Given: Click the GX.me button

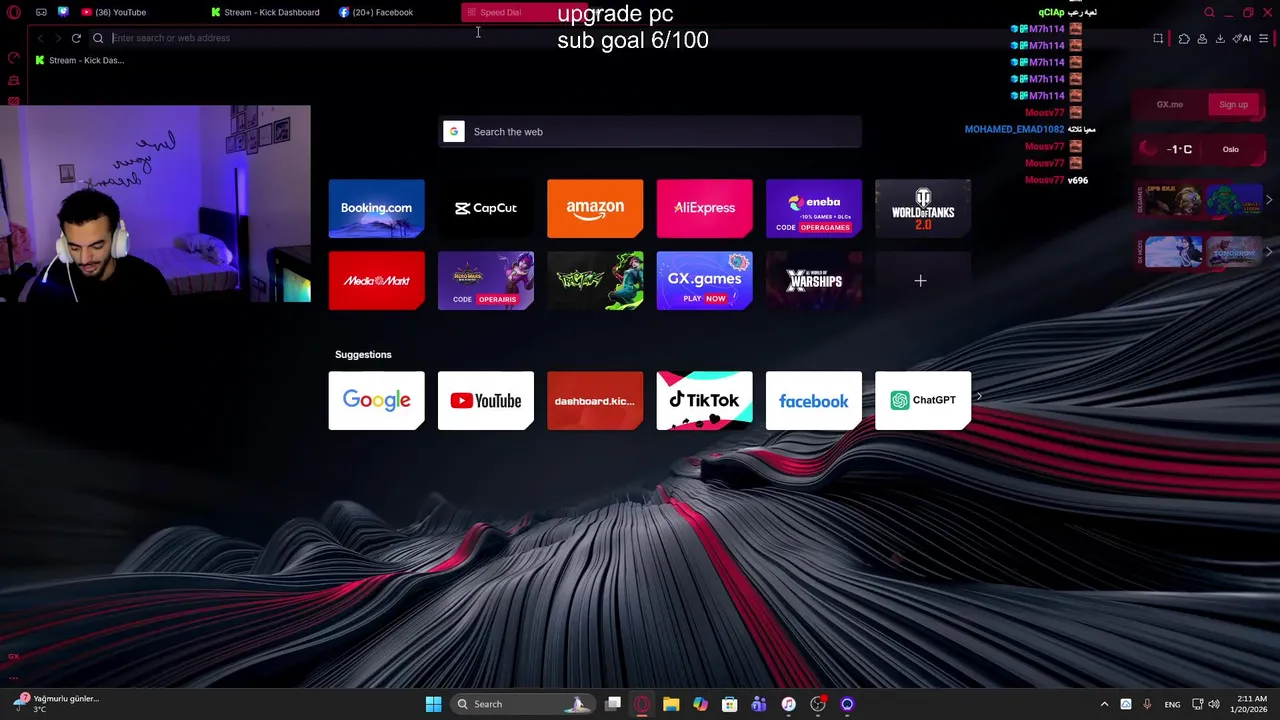Looking at the screenshot, I should (x=1169, y=104).
